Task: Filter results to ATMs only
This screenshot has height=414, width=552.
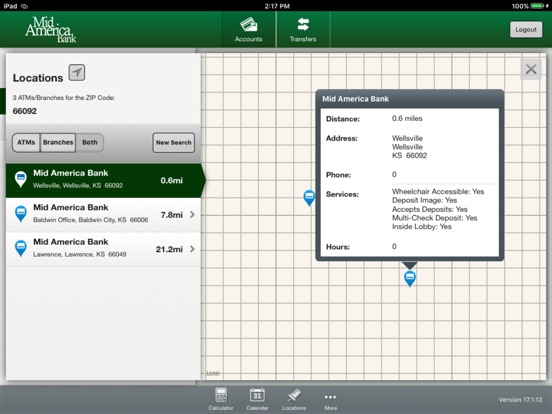Action: pyautogui.click(x=26, y=143)
